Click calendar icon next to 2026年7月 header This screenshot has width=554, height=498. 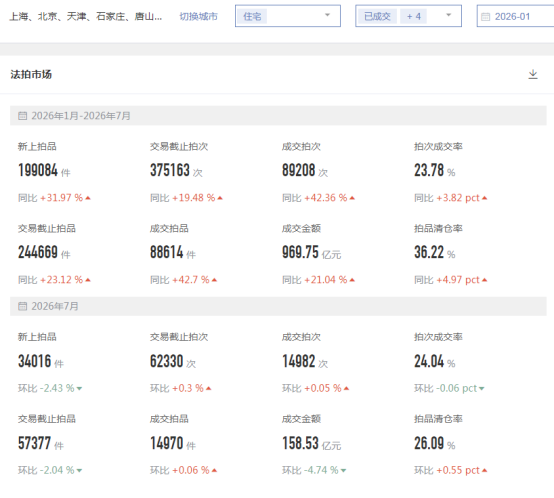click(22, 306)
